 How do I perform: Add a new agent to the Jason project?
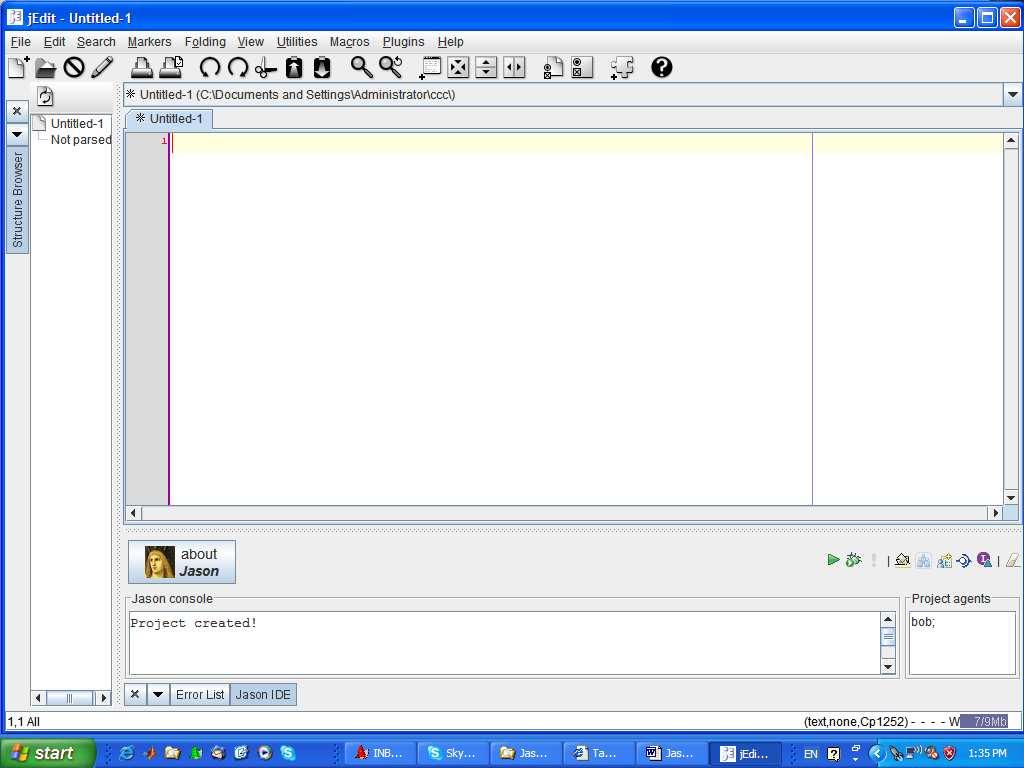[x=944, y=560]
